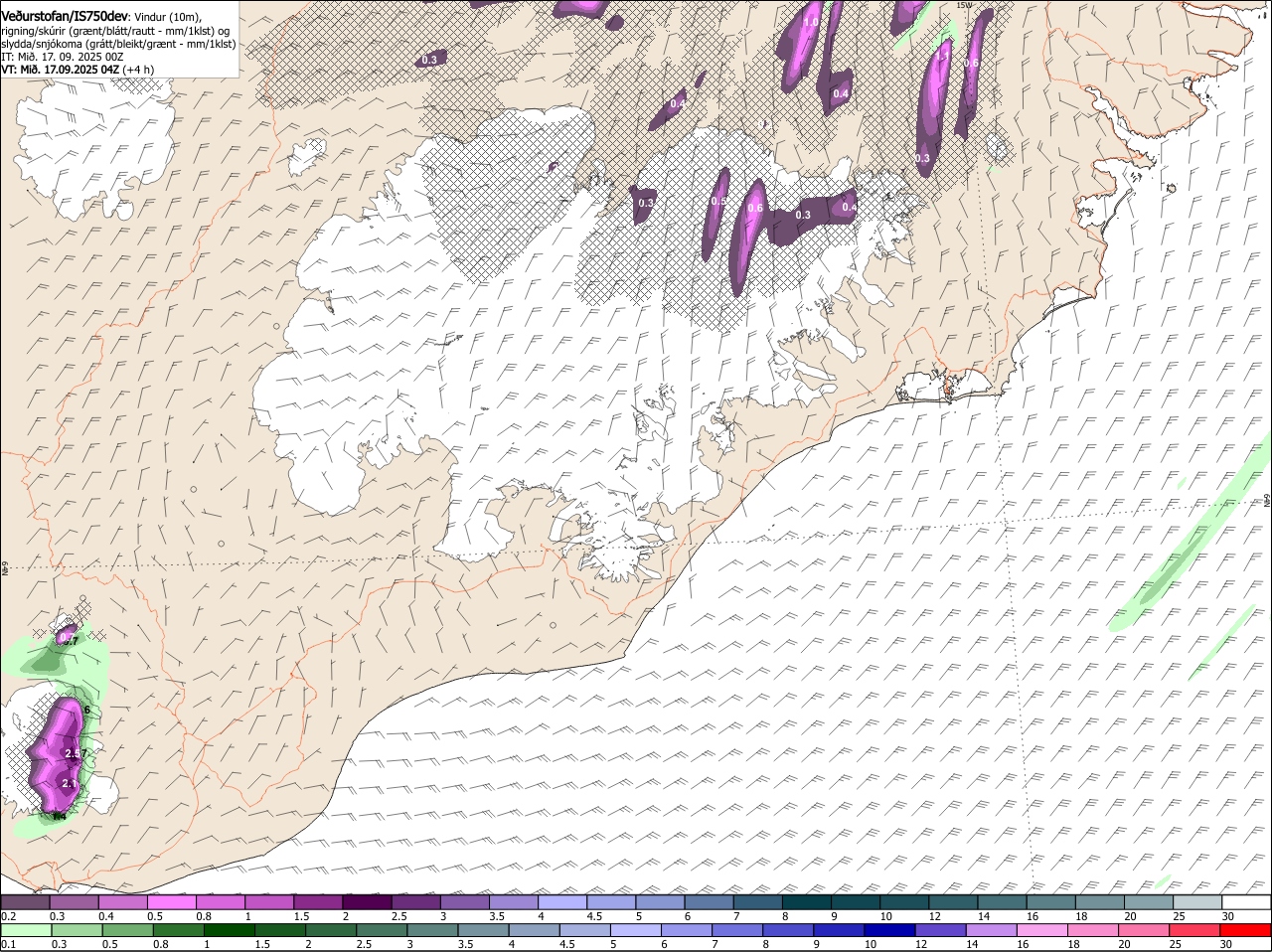Pick the deep blue lower swatch between 10 and 12
The image size is (1272, 952).
point(889,930)
